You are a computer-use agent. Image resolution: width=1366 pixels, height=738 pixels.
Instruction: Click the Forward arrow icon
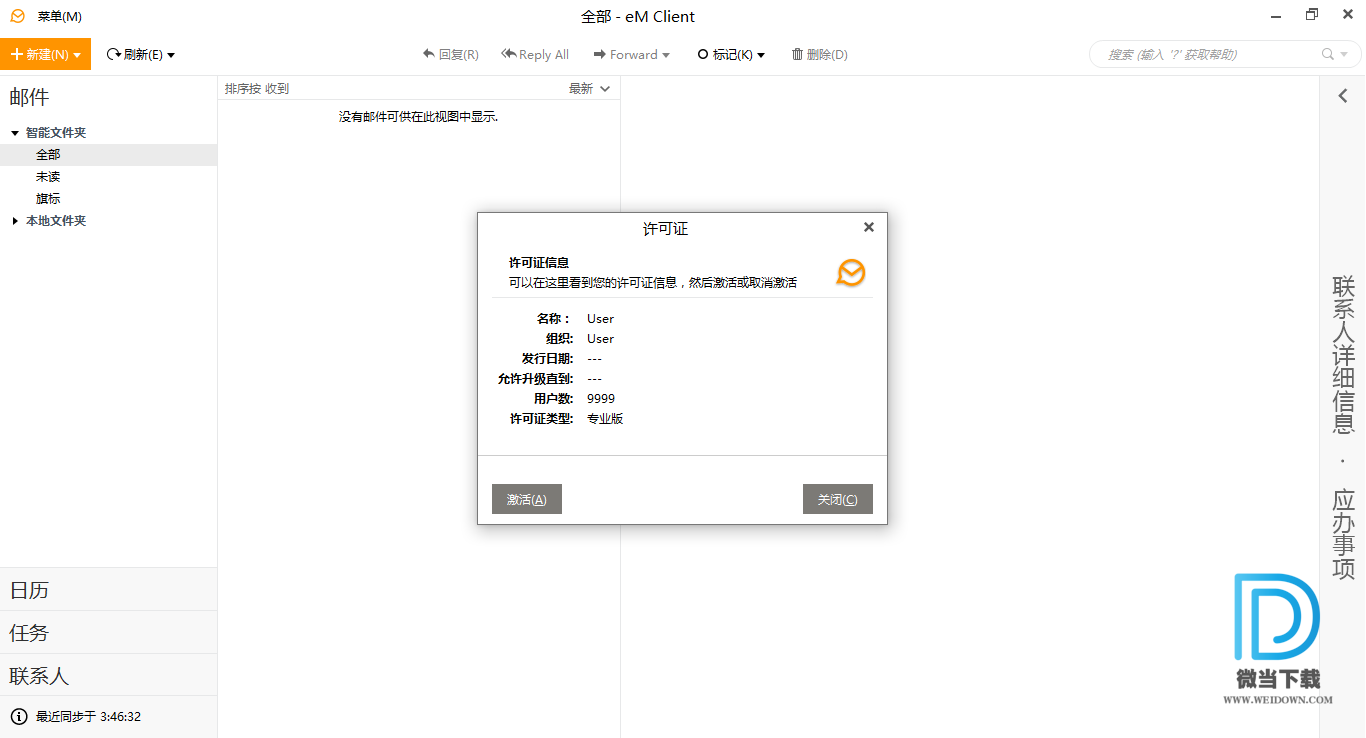600,54
